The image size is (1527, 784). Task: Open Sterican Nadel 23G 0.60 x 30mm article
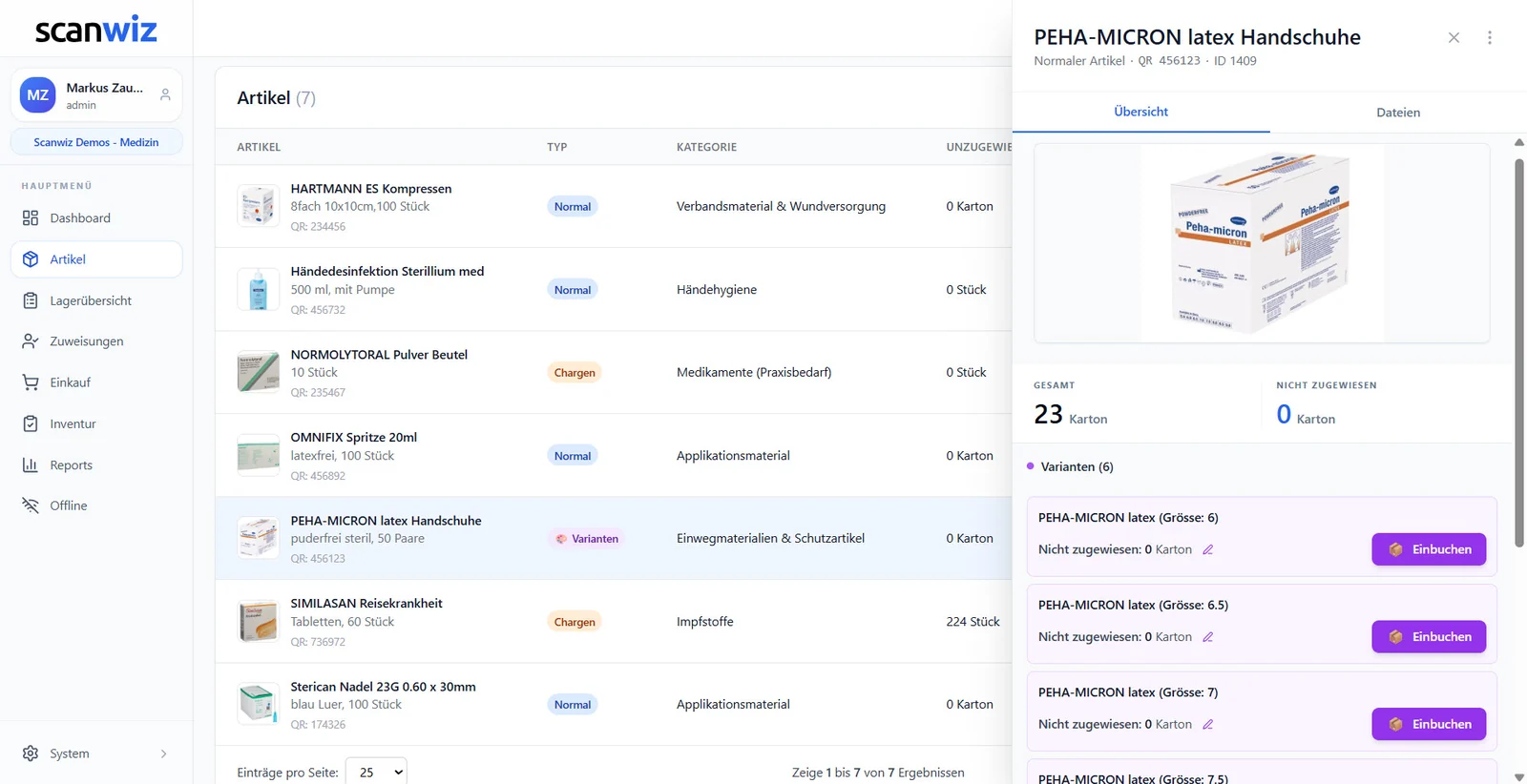point(384,687)
